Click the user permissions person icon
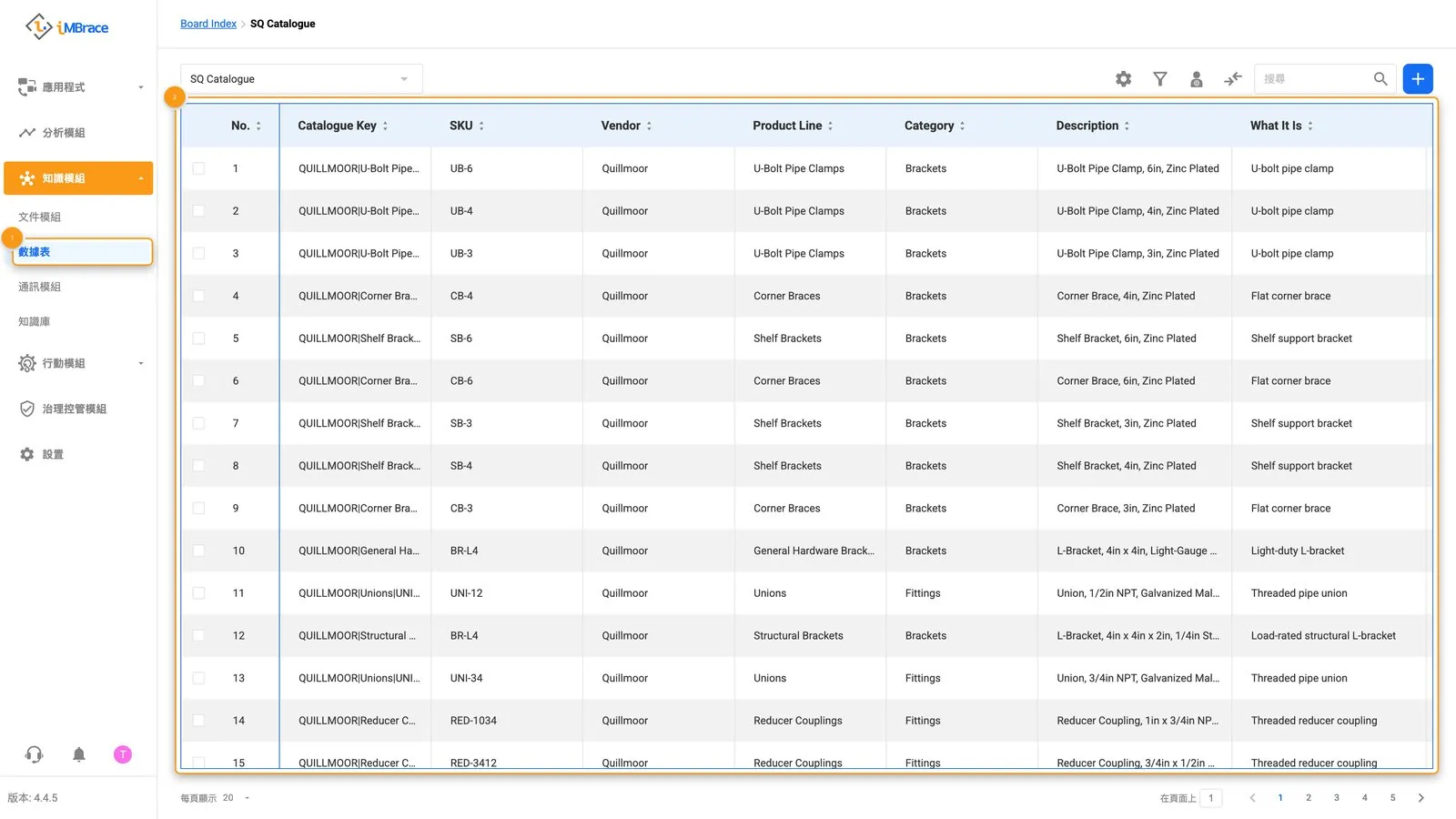The width and height of the screenshot is (1456, 819). click(x=1197, y=79)
